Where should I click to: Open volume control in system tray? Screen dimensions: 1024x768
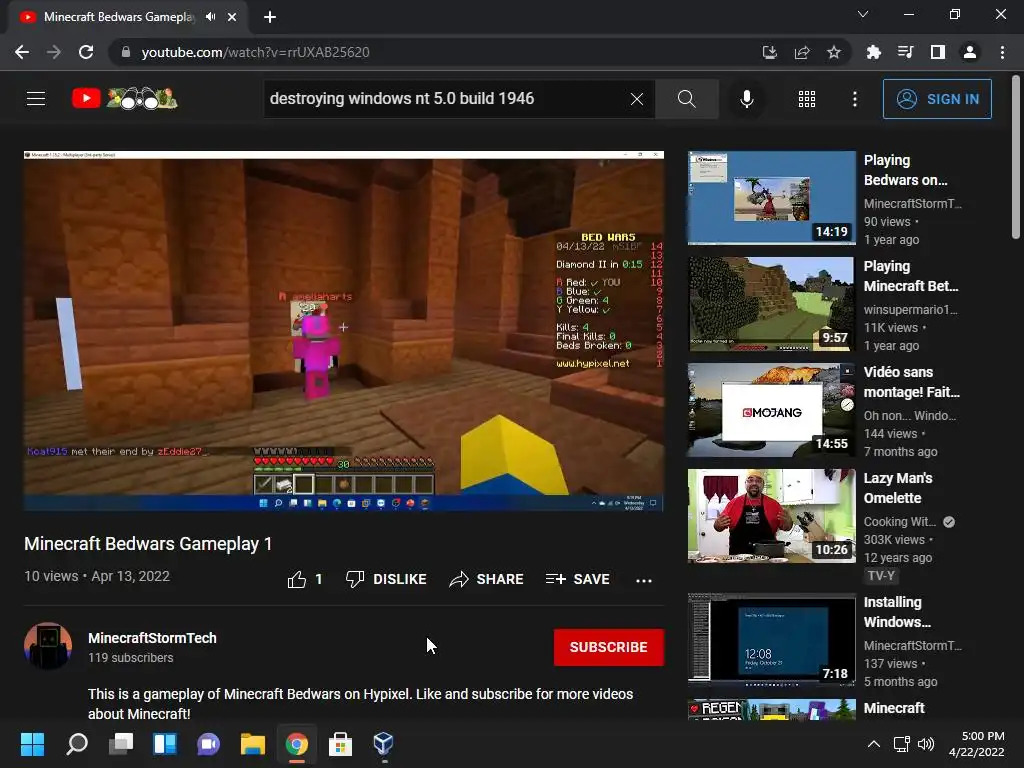[x=926, y=744]
